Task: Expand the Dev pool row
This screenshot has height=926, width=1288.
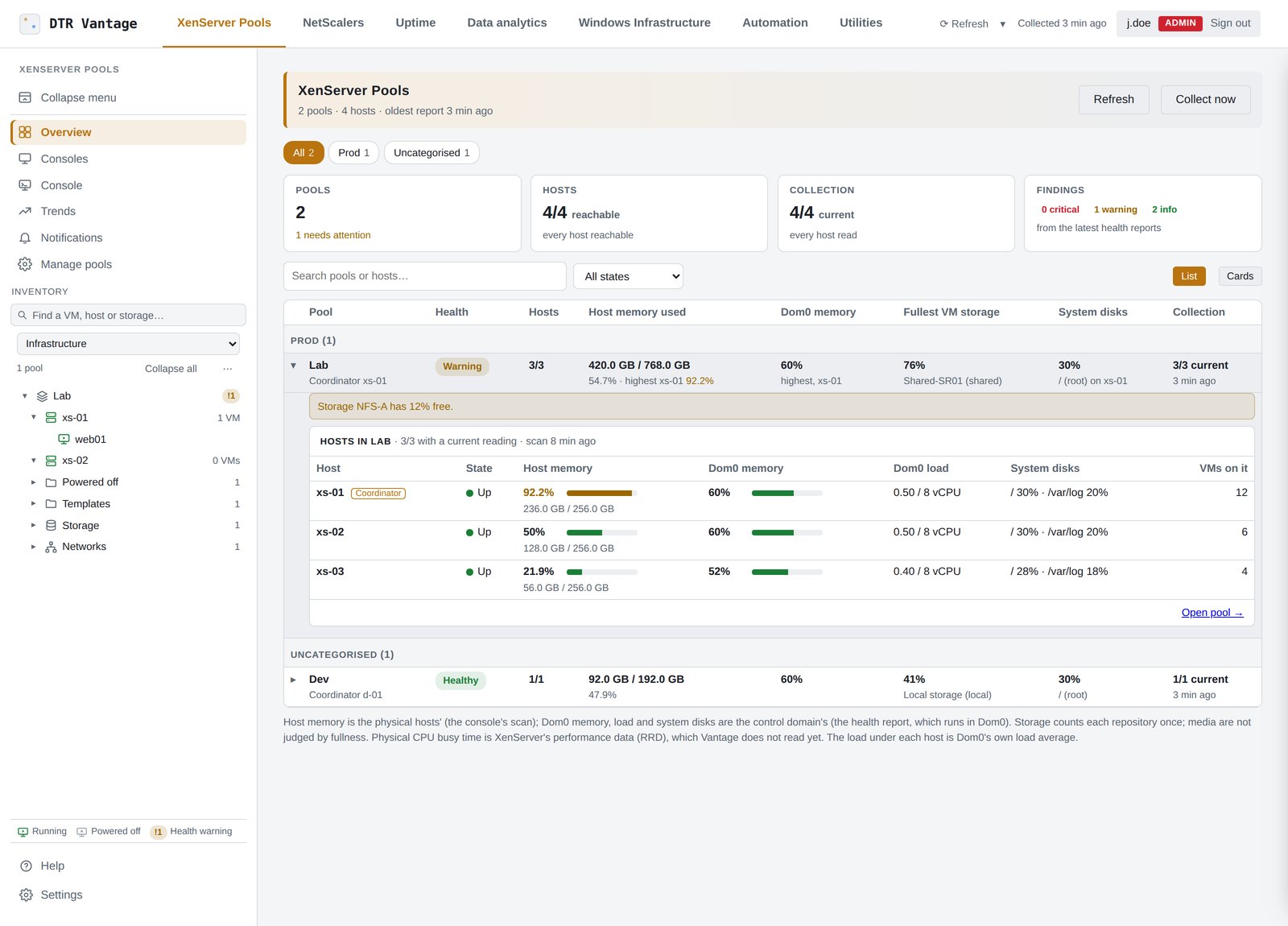Action: 293,680
